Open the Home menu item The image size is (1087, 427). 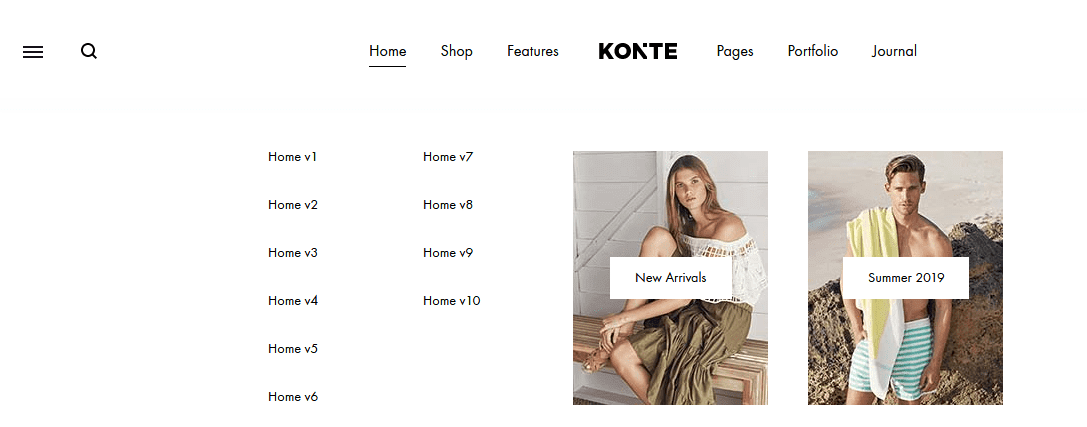pyautogui.click(x=388, y=51)
